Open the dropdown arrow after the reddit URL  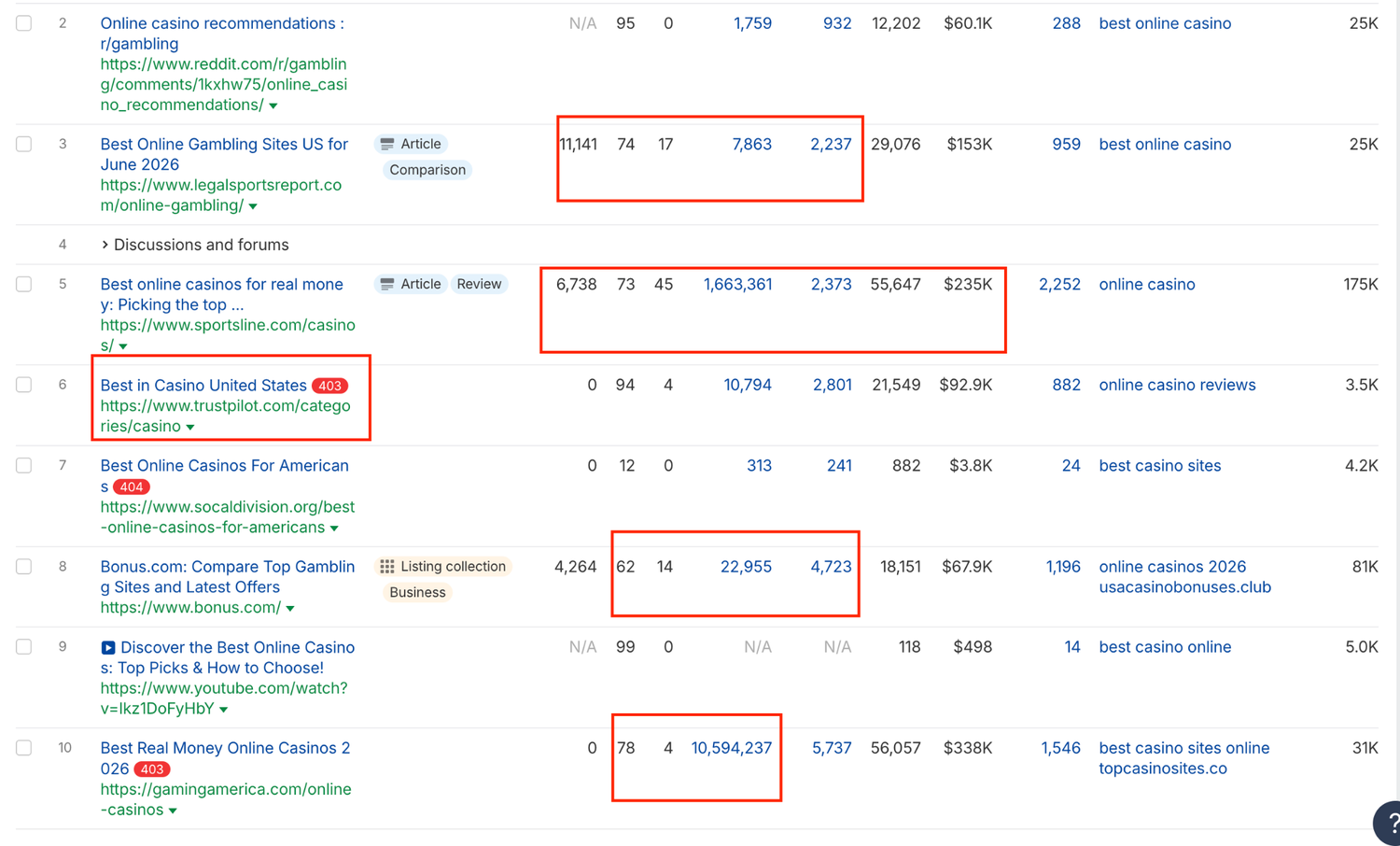point(273,106)
